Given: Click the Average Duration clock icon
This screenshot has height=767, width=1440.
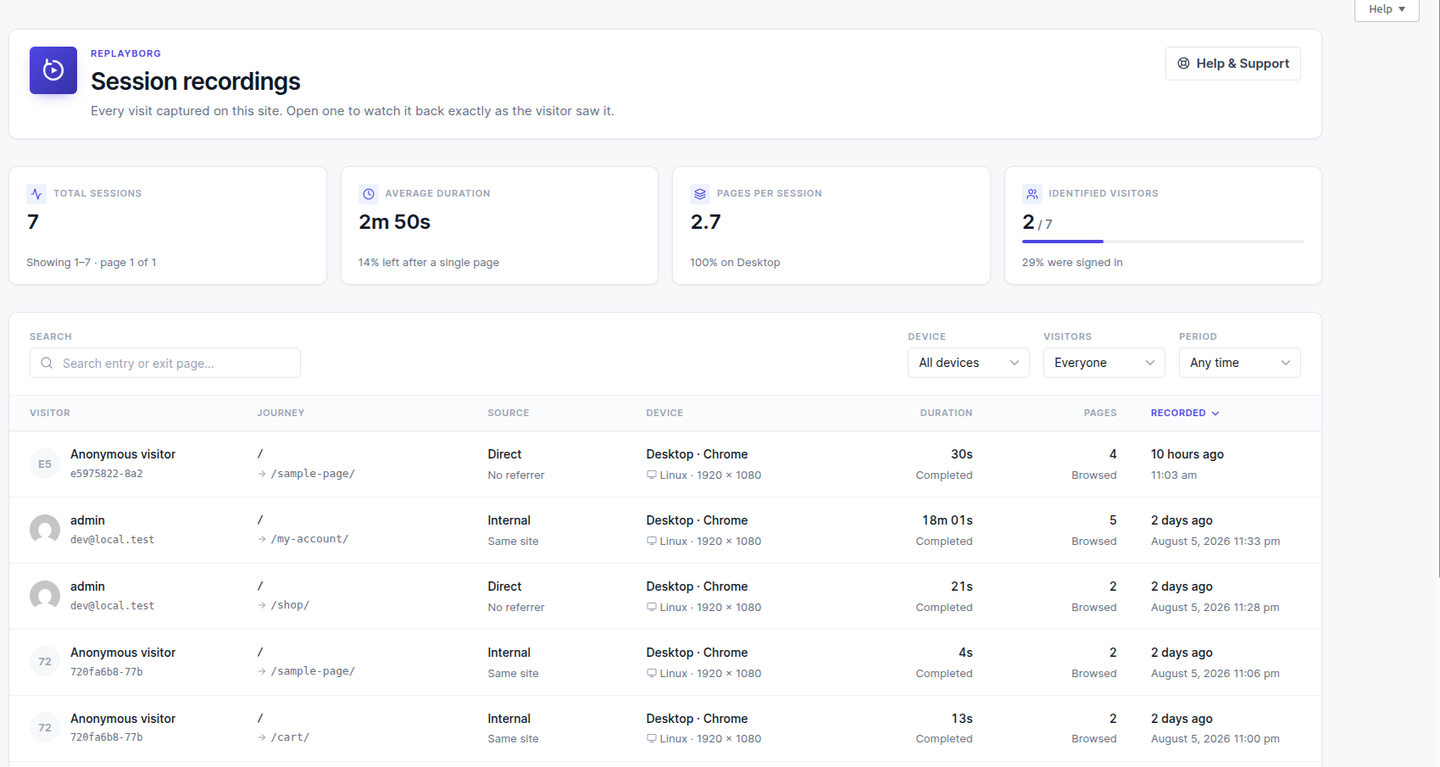Looking at the screenshot, I should coord(368,194).
